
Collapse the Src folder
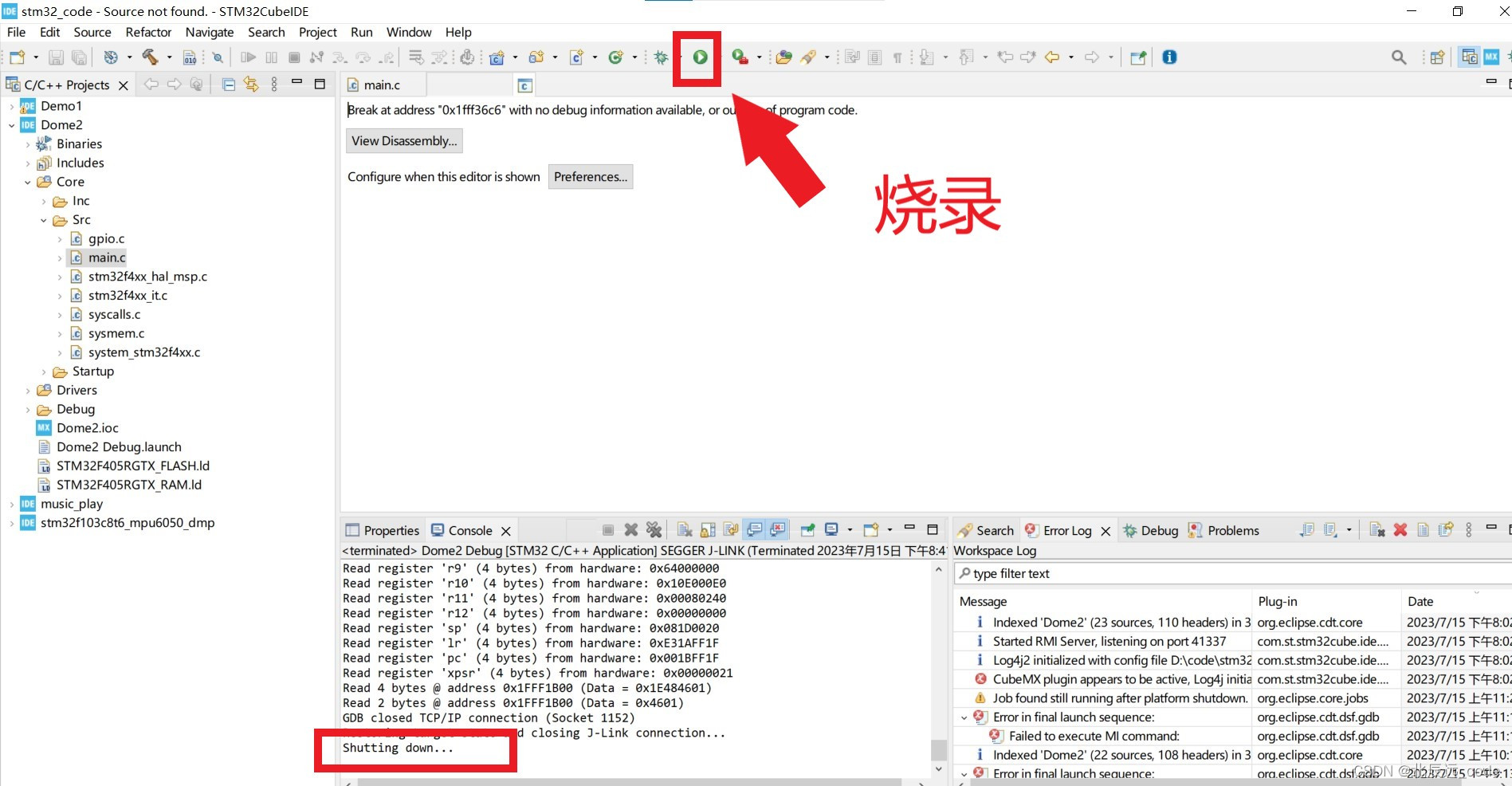click(x=44, y=220)
